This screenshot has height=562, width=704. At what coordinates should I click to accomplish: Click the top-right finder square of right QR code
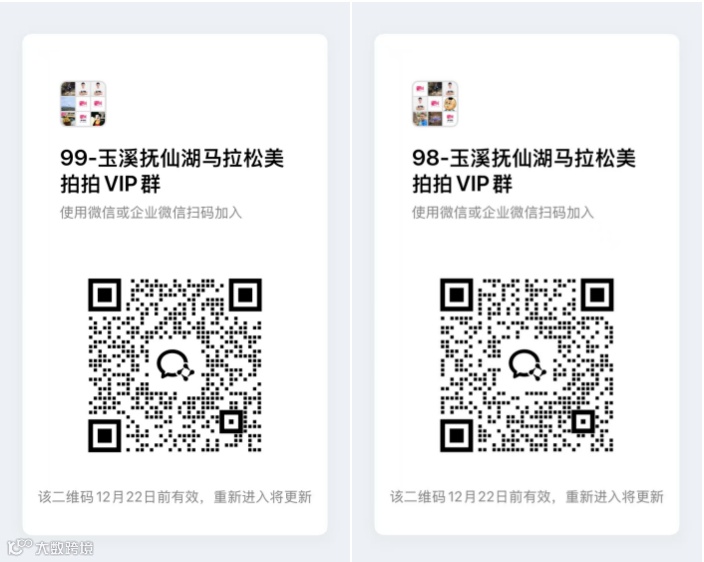tap(597, 295)
